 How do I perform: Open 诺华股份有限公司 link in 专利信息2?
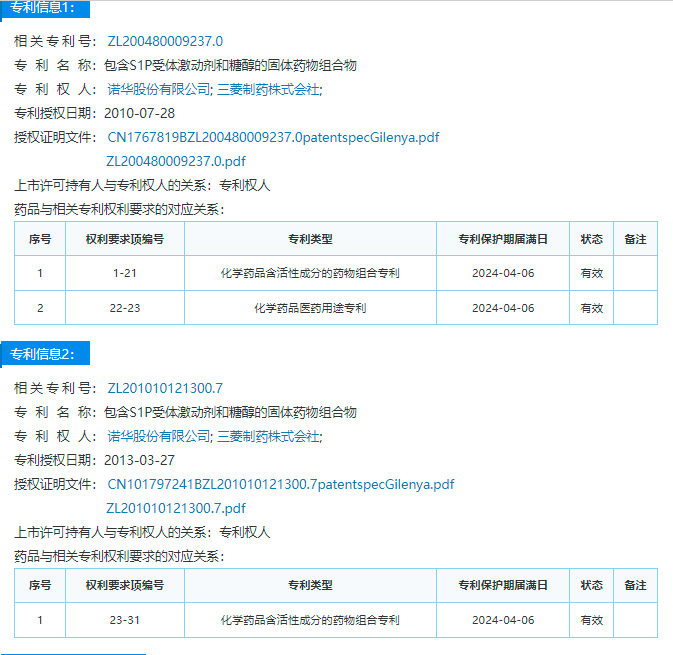tap(158, 436)
